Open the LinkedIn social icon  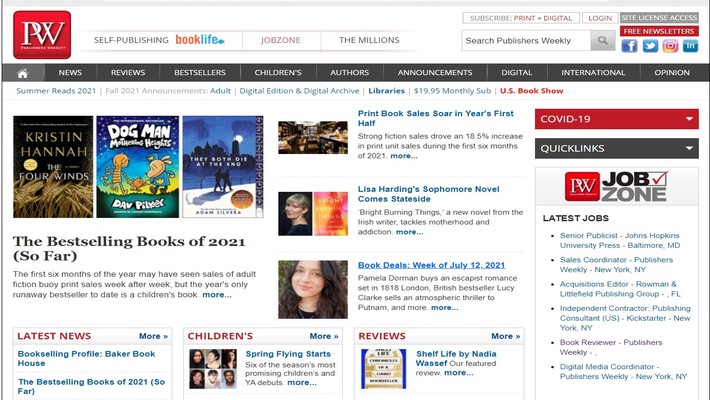[690, 46]
